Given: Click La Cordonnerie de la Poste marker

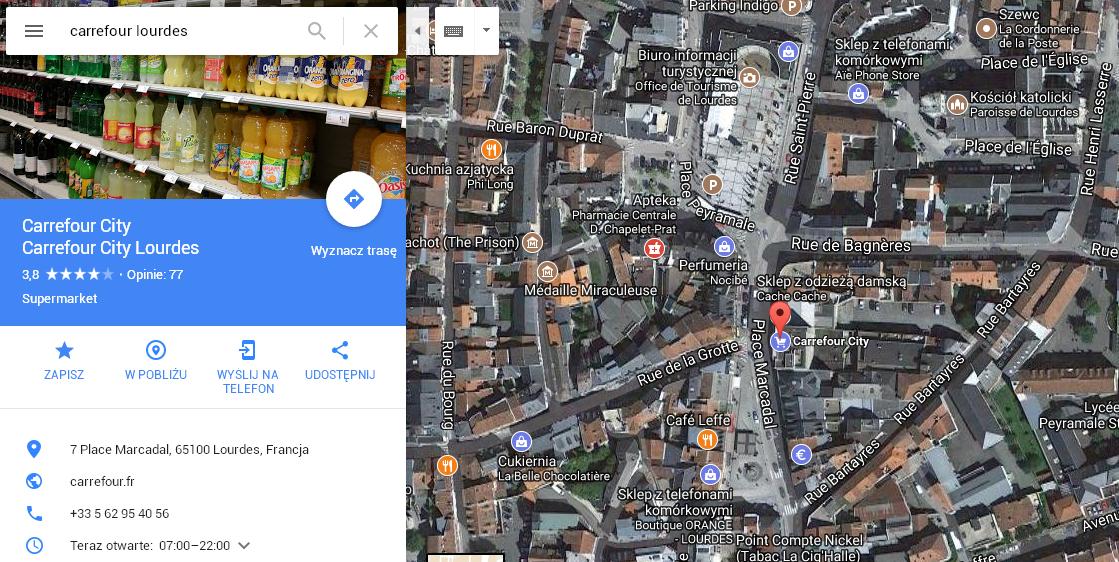Looking at the screenshot, I should click(x=986, y=29).
